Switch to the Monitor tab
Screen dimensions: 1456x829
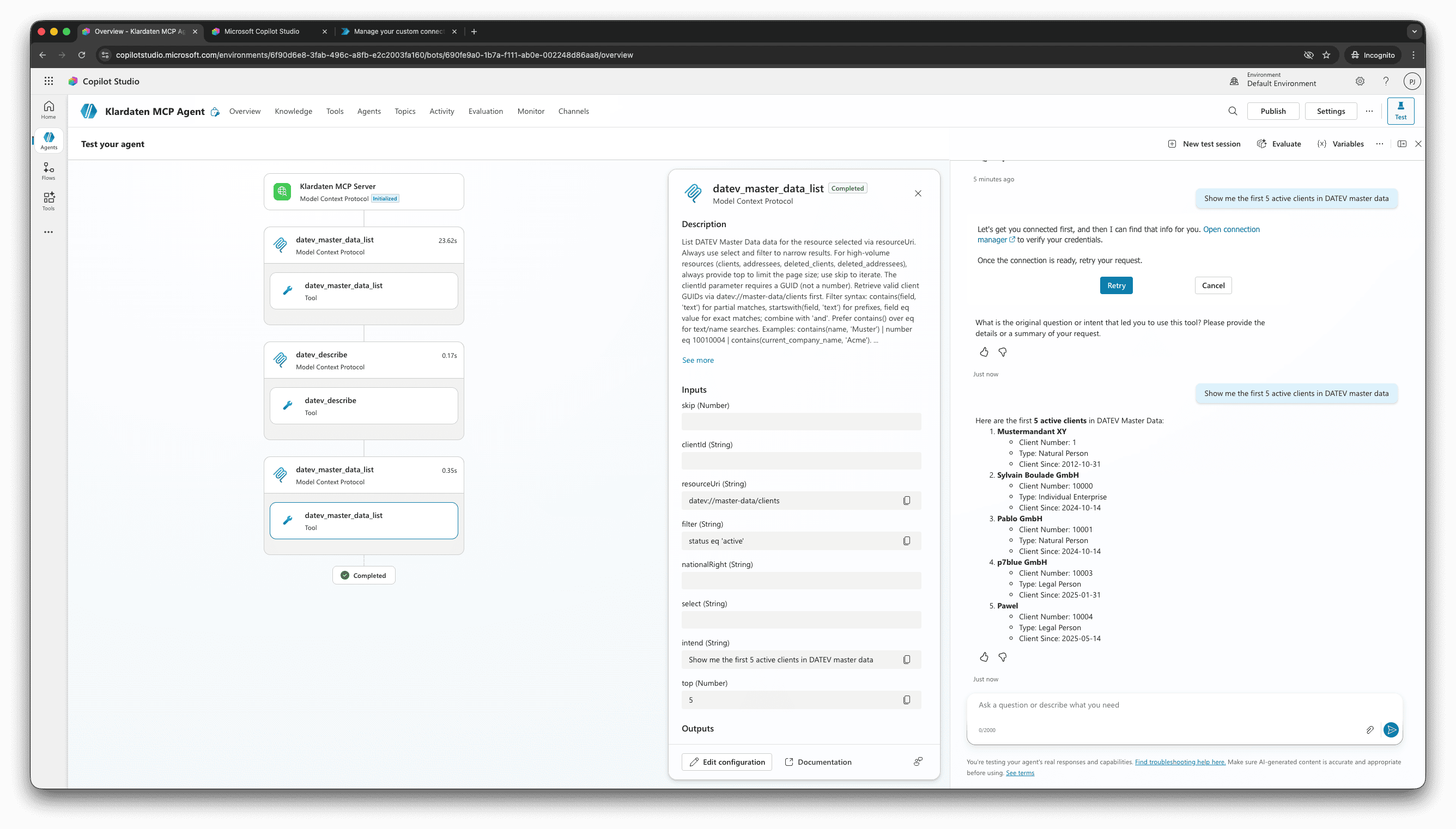tap(531, 111)
